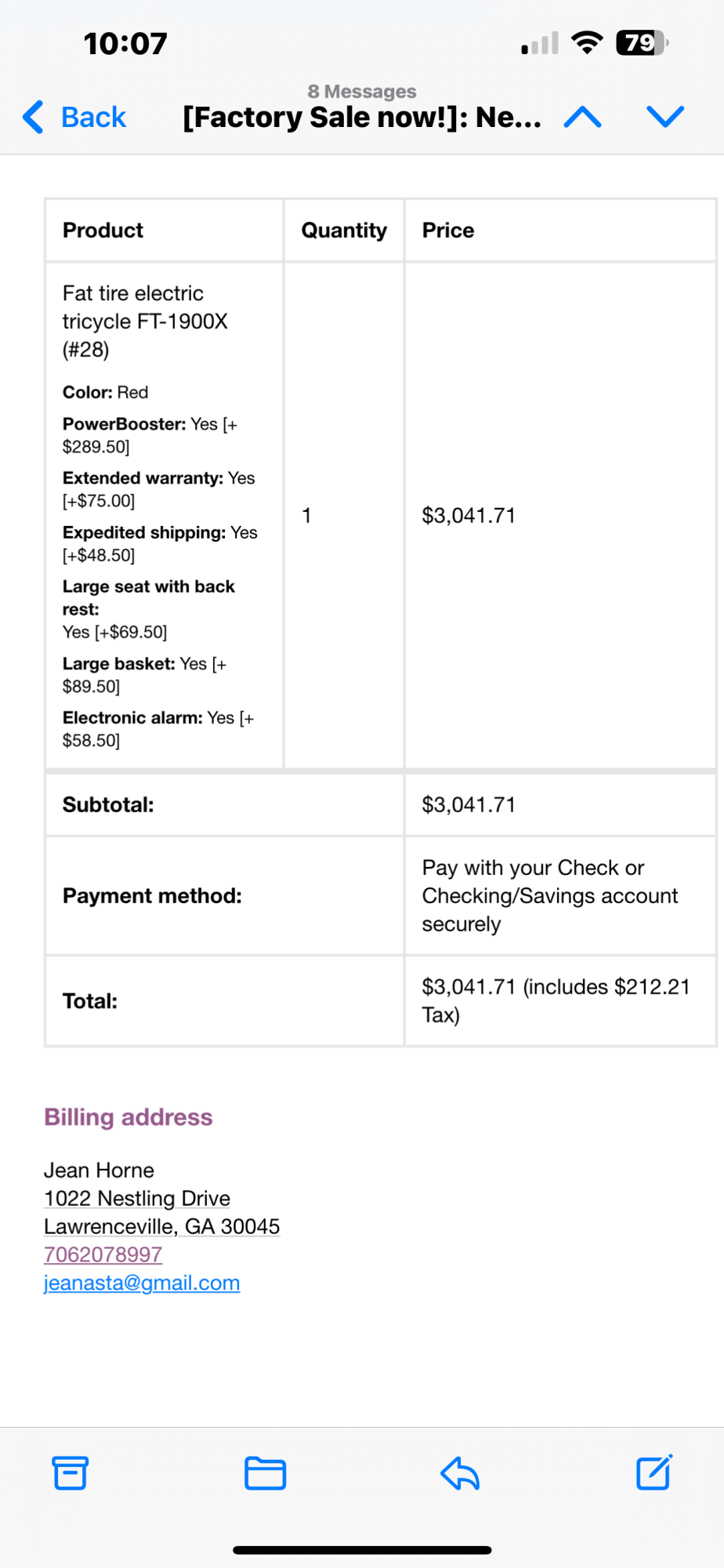Tap the Billing address heading

[x=128, y=1116]
